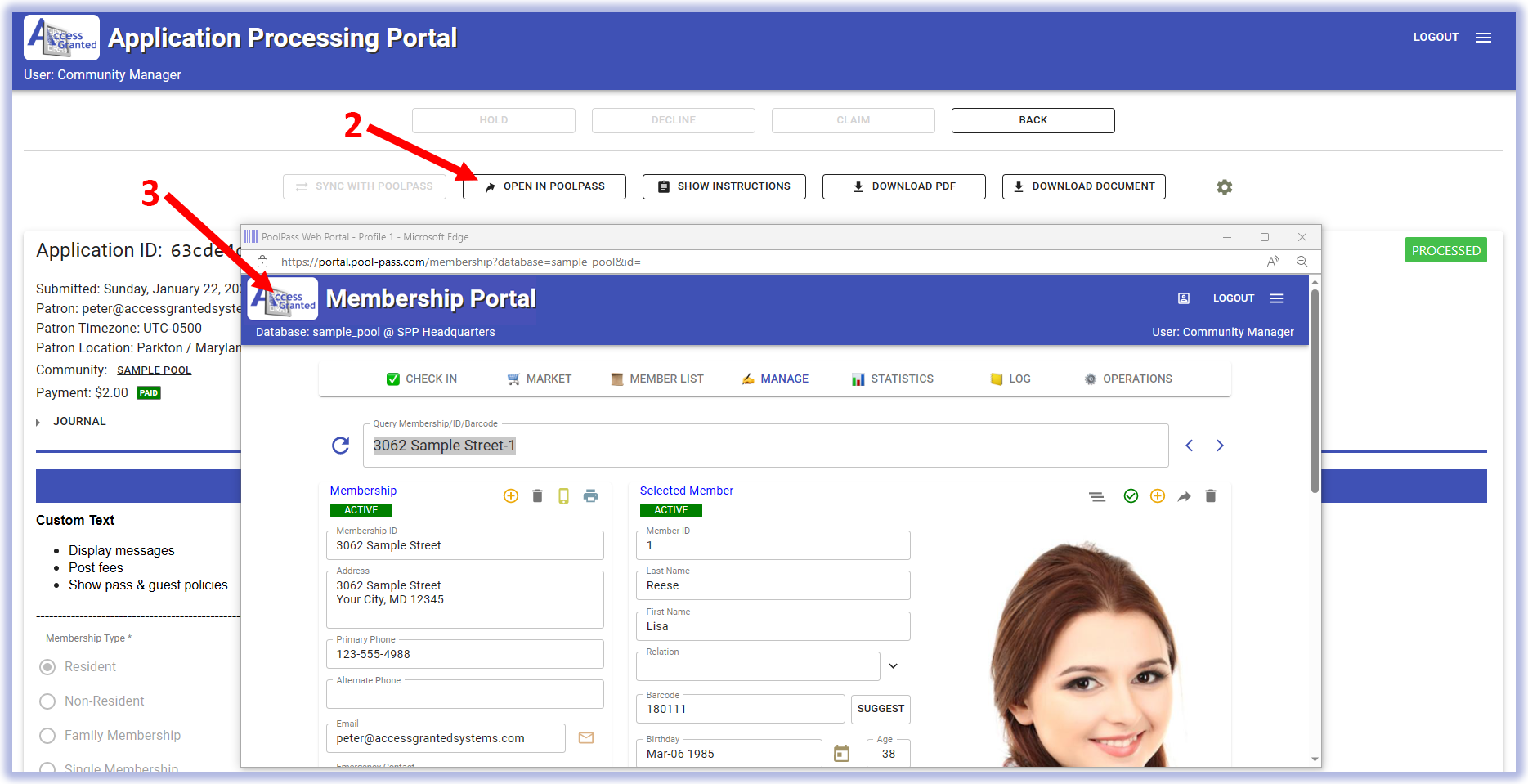Open the birthday calendar picker

841,754
